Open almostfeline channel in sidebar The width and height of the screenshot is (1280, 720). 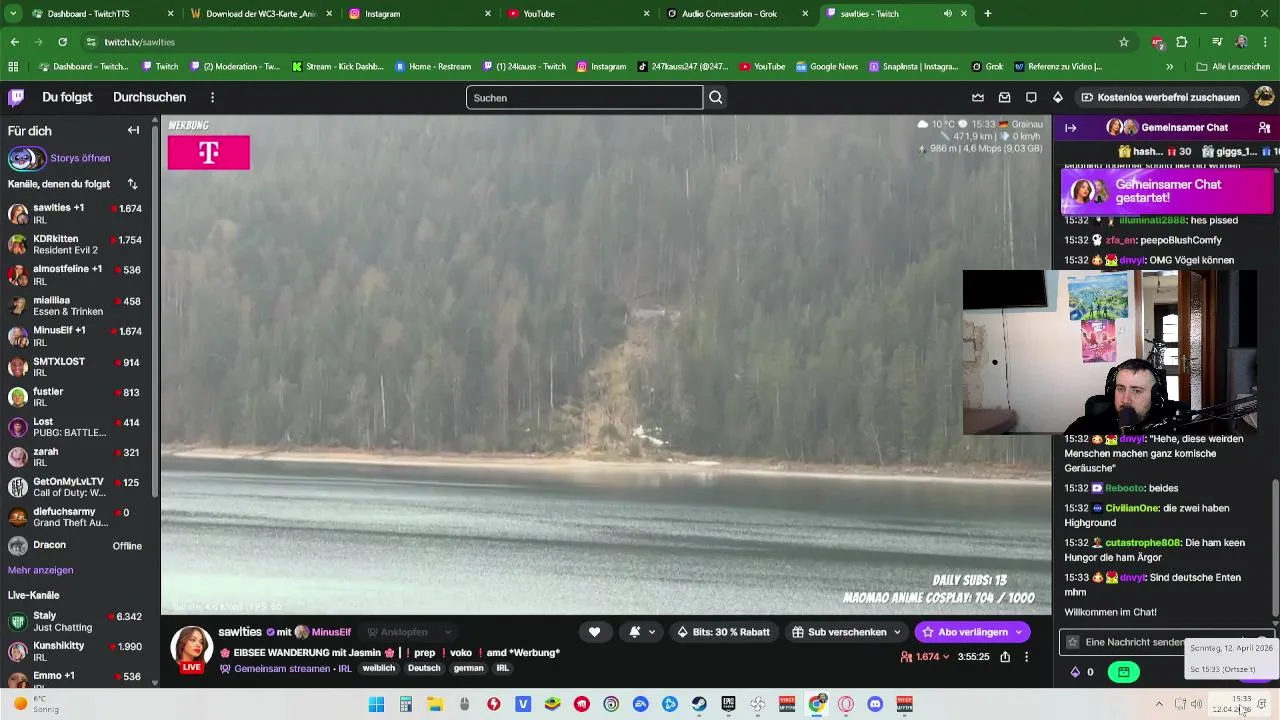click(x=78, y=275)
